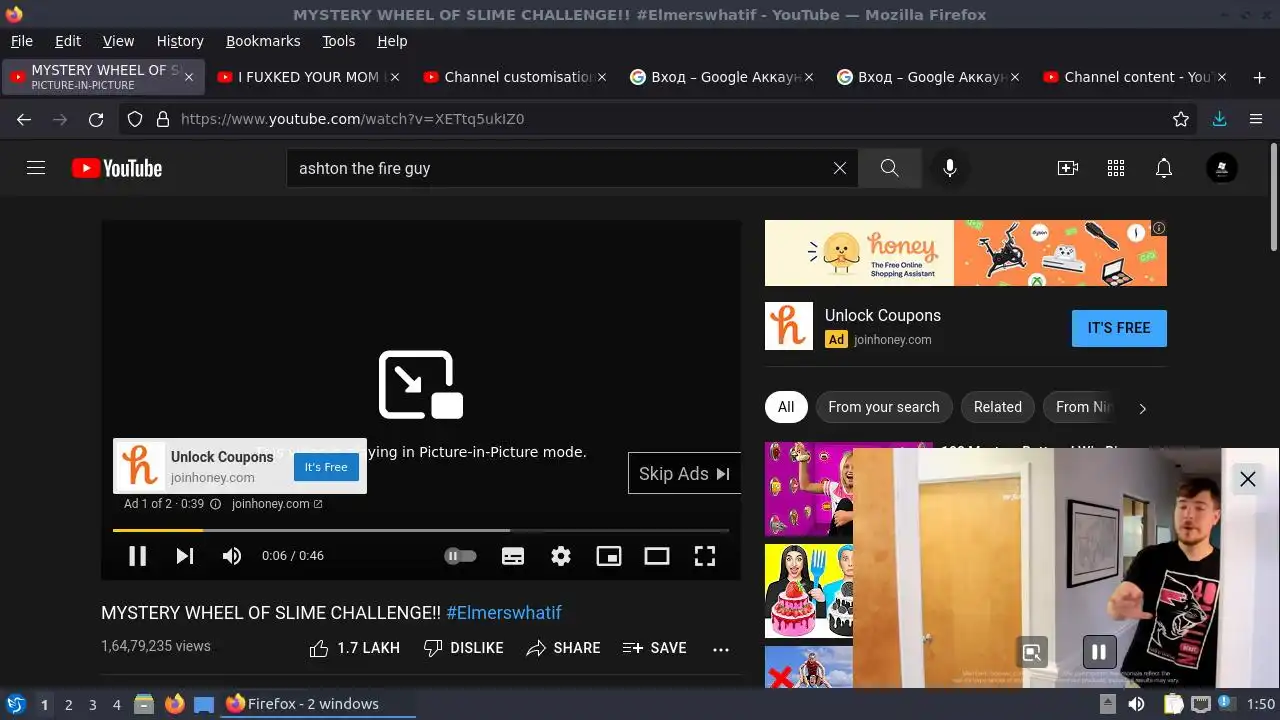
Task: Open the Help menu
Action: pyautogui.click(x=392, y=41)
